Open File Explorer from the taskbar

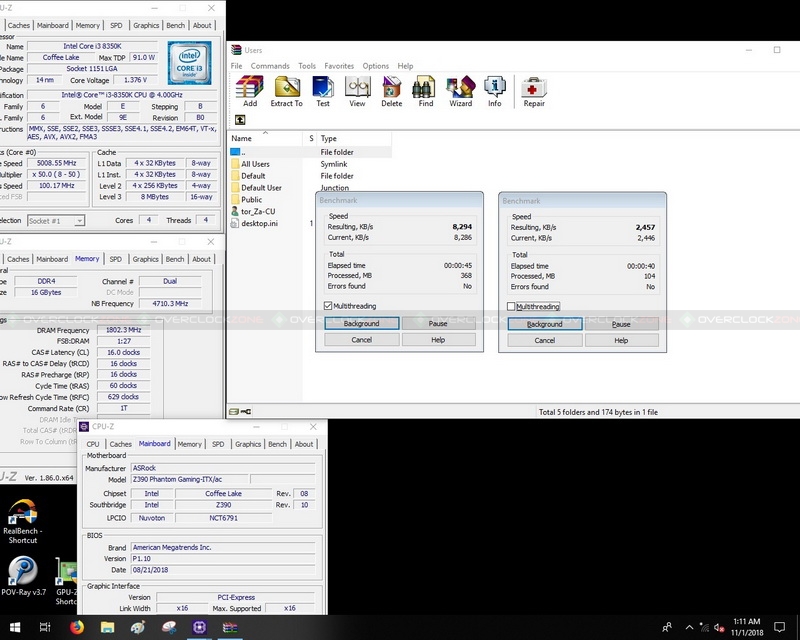pos(108,627)
